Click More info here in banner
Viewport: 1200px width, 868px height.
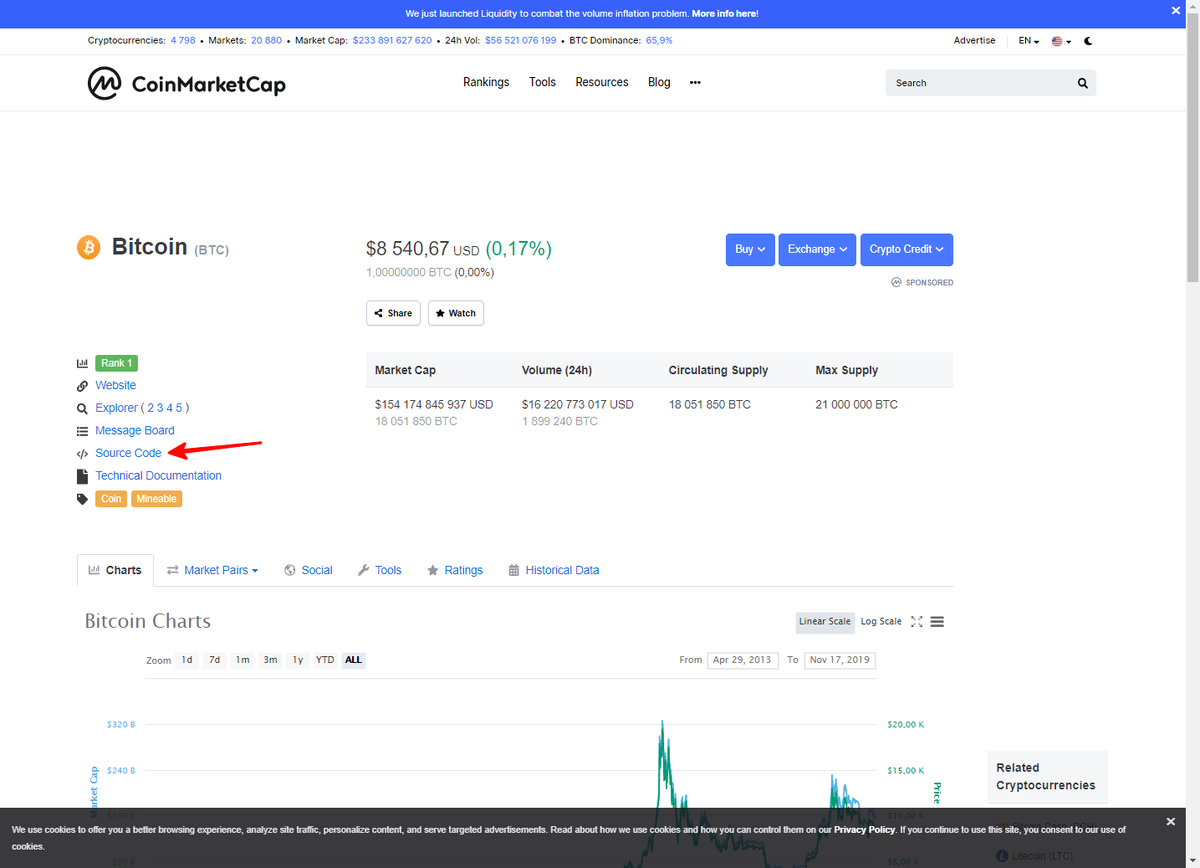pos(724,14)
